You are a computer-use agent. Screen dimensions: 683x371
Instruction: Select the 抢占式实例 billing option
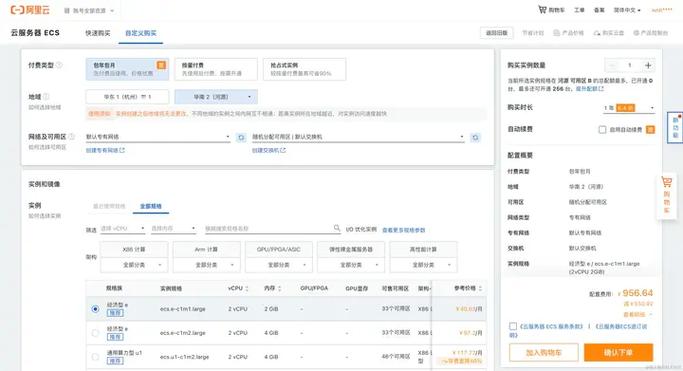click(x=304, y=69)
